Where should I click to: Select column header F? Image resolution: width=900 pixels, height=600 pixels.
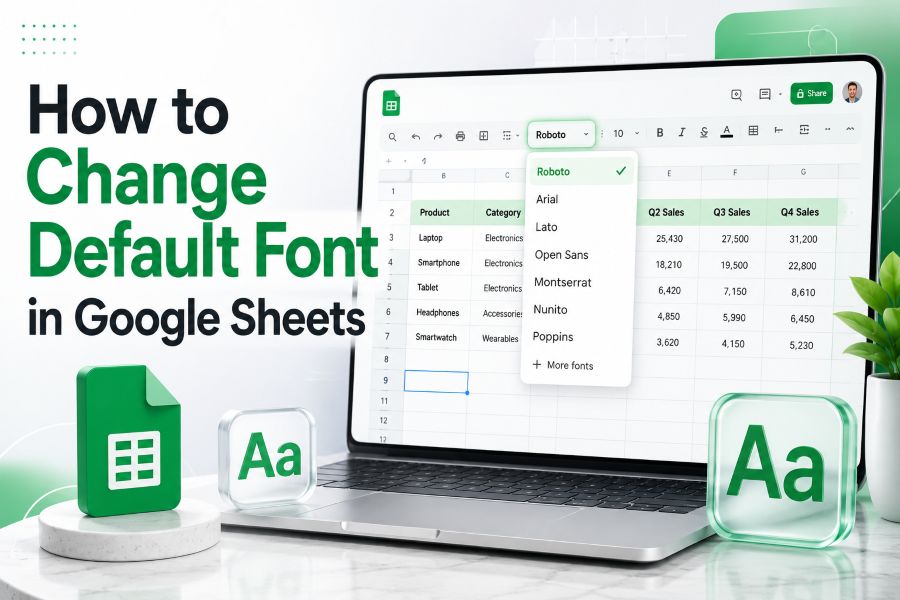tap(735, 172)
